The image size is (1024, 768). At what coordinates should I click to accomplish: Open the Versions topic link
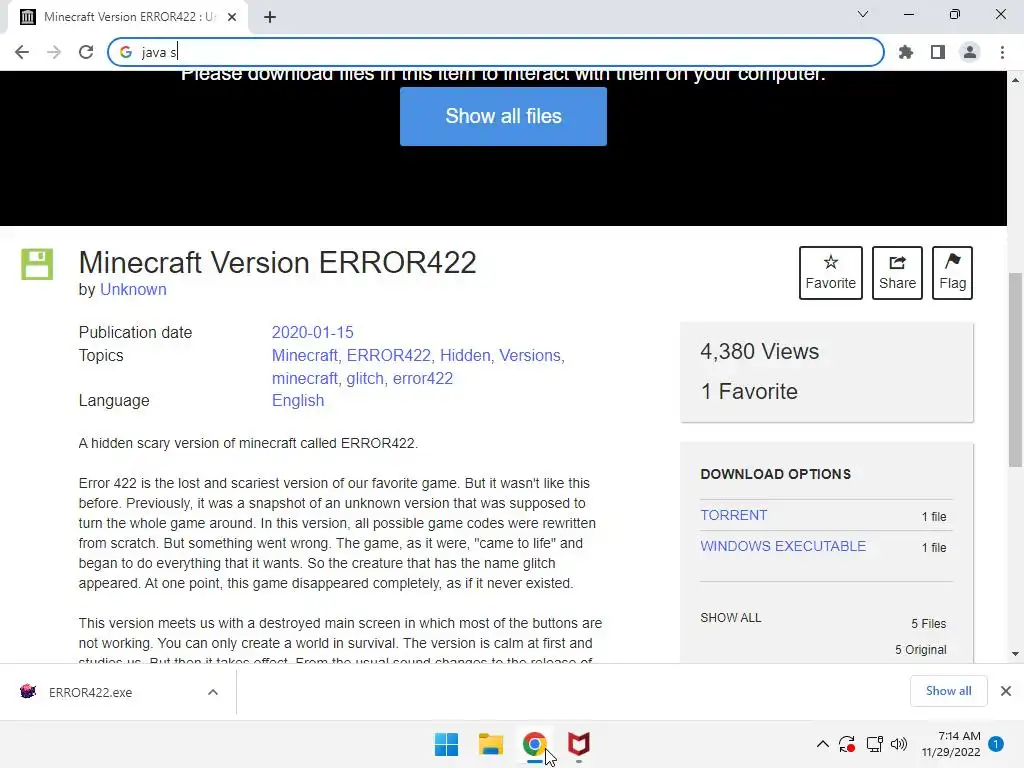pyautogui.click(x=530, y=355)
